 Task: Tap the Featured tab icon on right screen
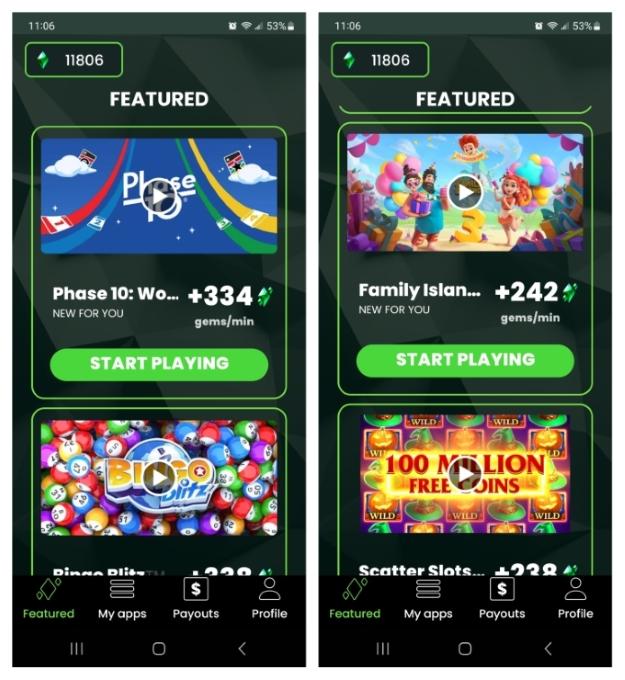click(355, 589)
